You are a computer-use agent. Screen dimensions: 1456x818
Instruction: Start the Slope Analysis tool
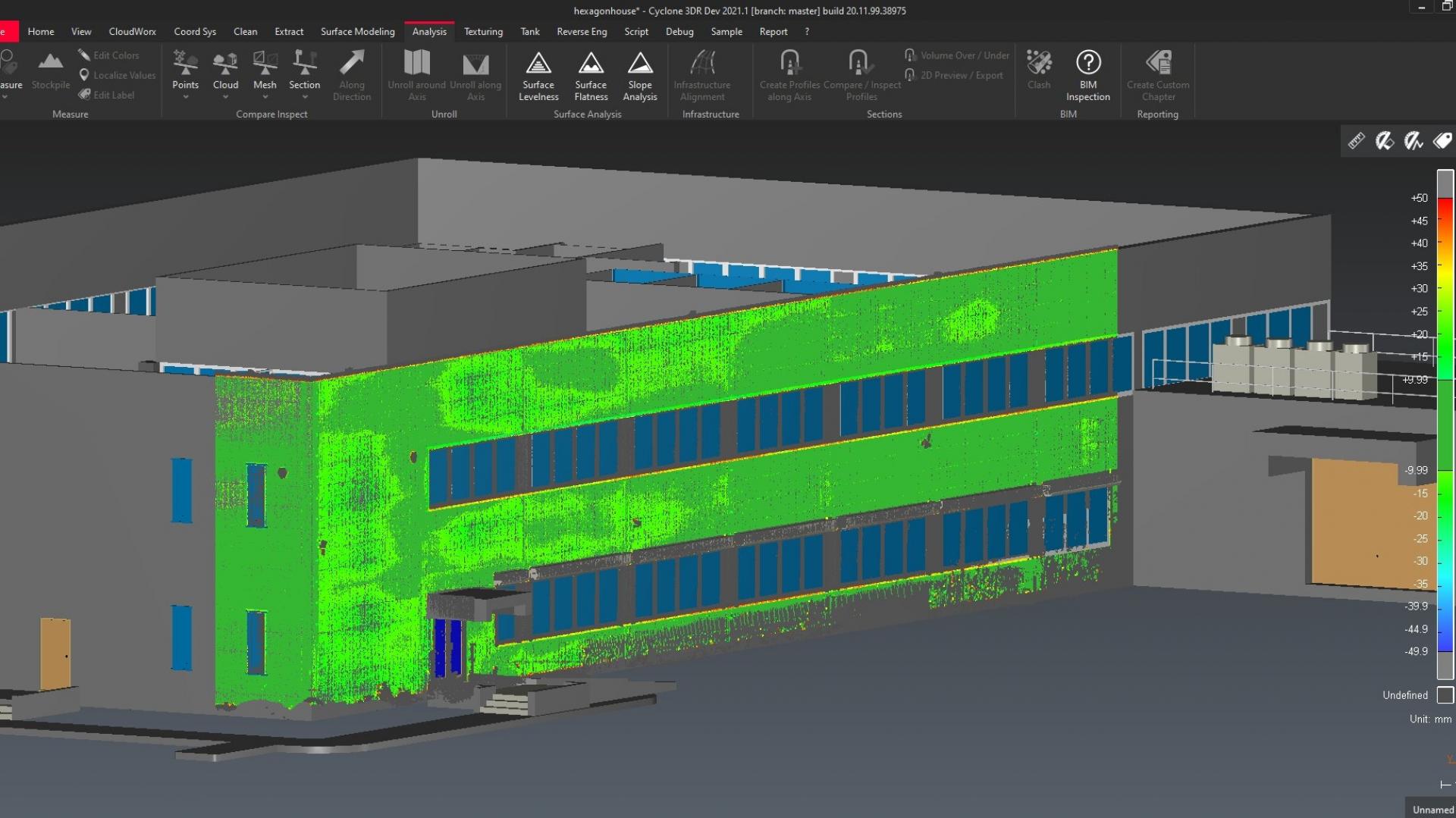pyautogui.click(x=640, y=75)
